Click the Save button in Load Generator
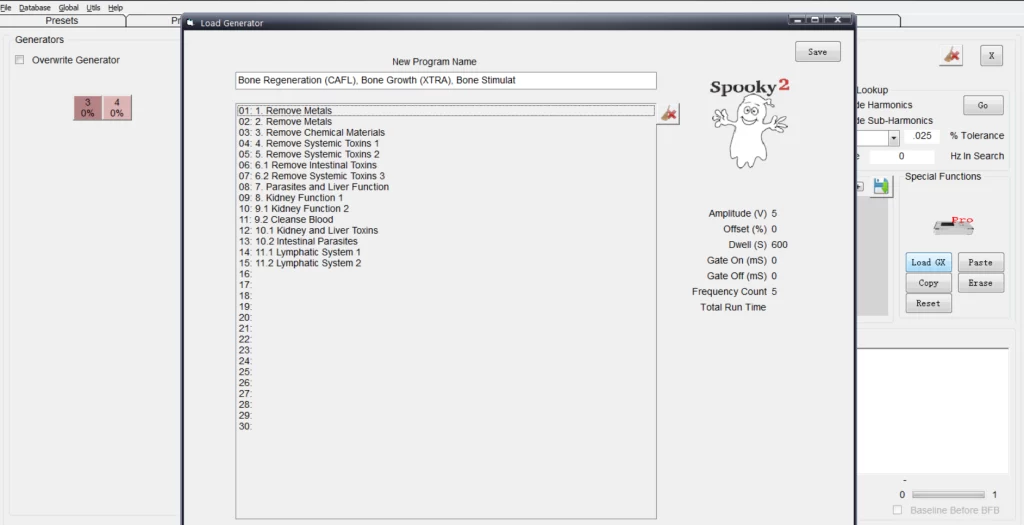1024x525 pixels. [817, 52]
